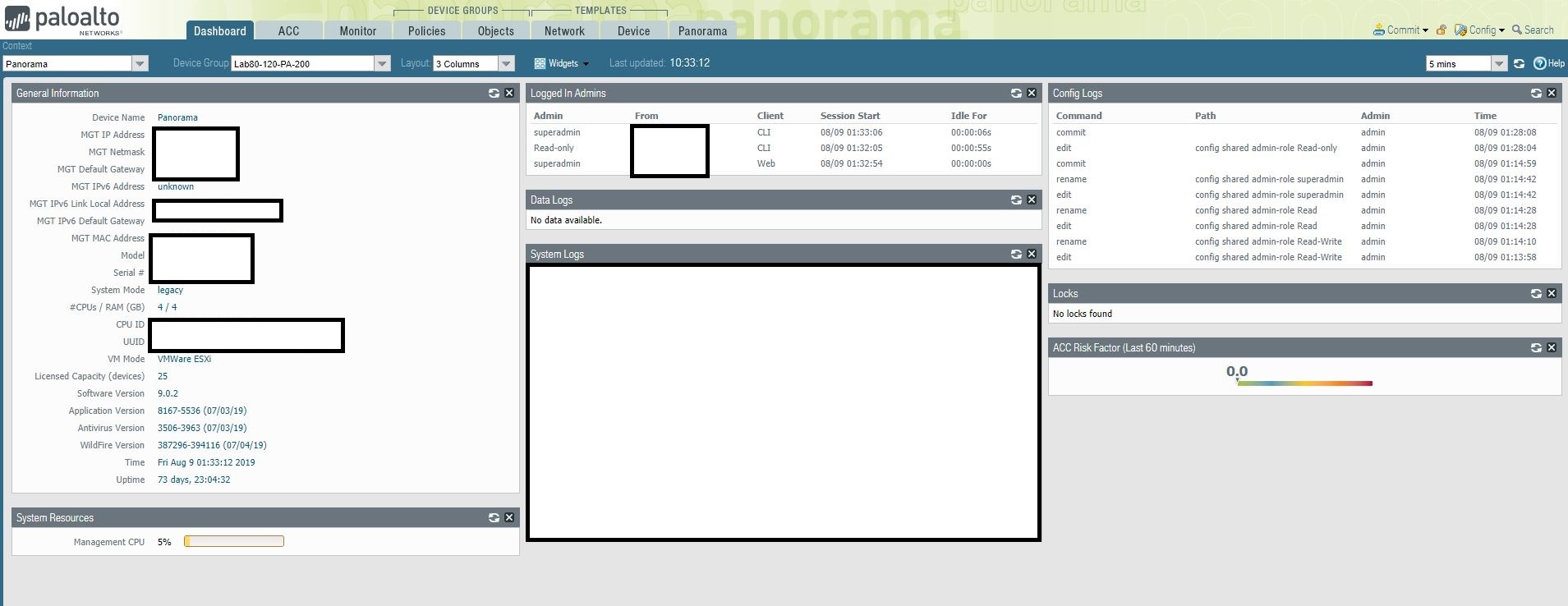1568x606 pixels.
Task: Open the Policies tab
Action: [427, 31]
